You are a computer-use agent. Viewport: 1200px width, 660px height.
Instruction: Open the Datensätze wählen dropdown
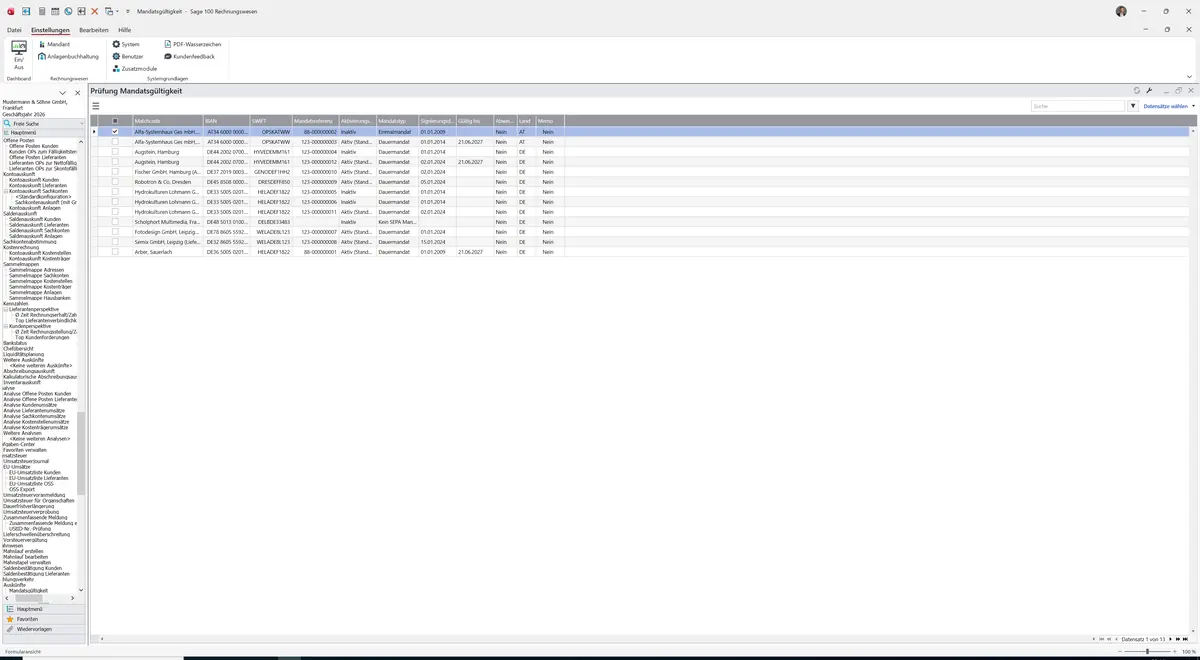coord(1169,105)
